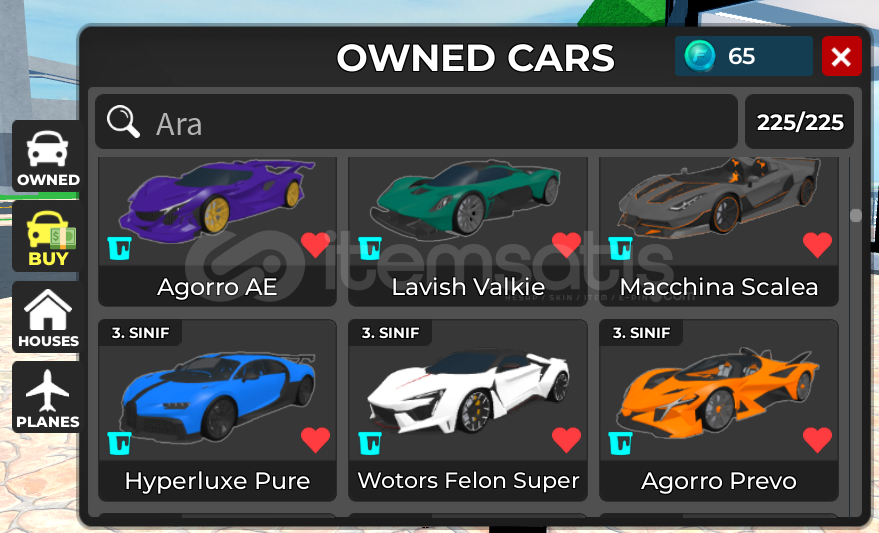The image size is (879, 533).
Task: Open paint bucket for Wotors Felon Super
Action: (x=370, y=443)
